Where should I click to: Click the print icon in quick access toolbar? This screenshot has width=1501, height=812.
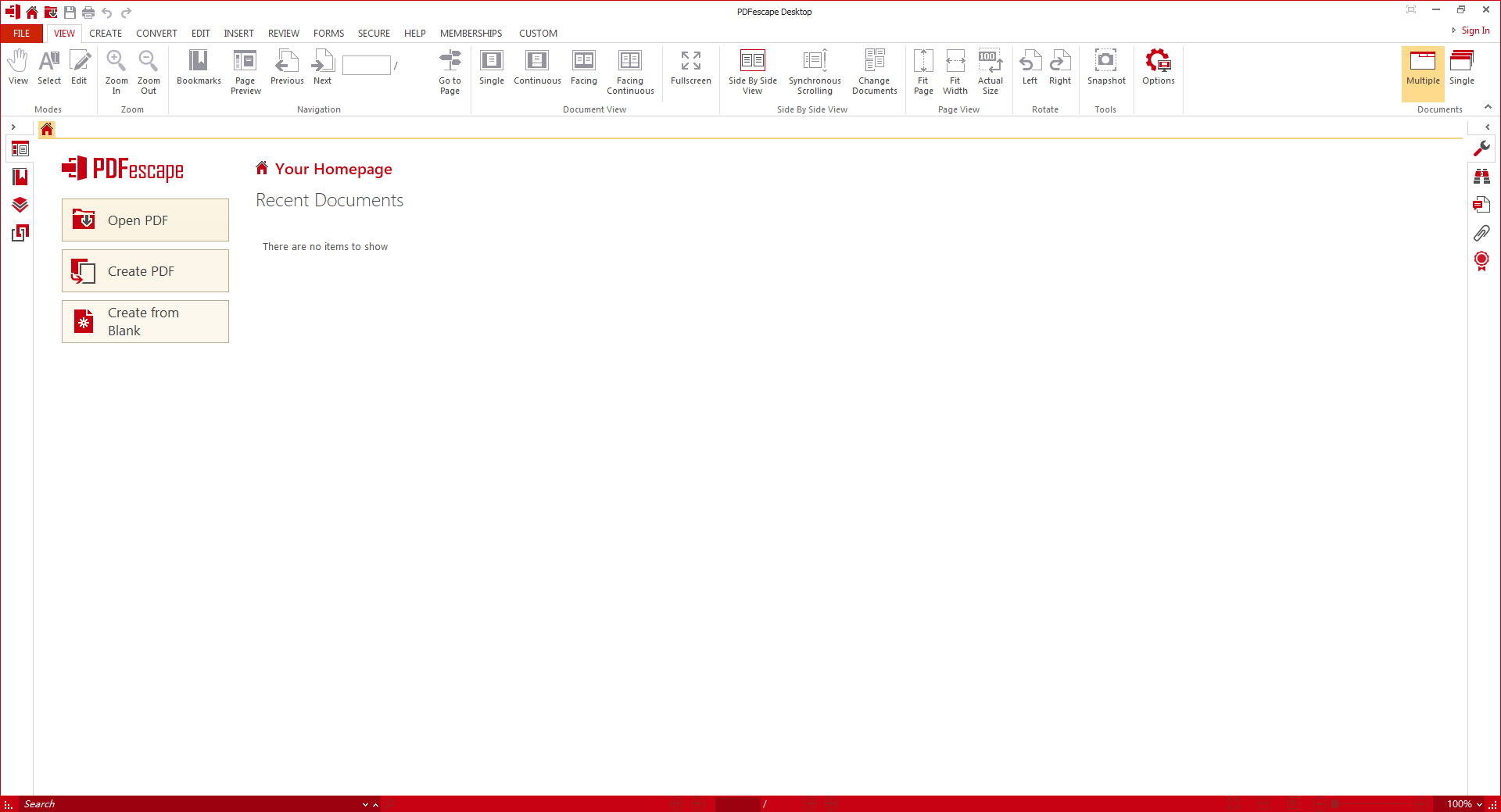click(x=88, y=13)
